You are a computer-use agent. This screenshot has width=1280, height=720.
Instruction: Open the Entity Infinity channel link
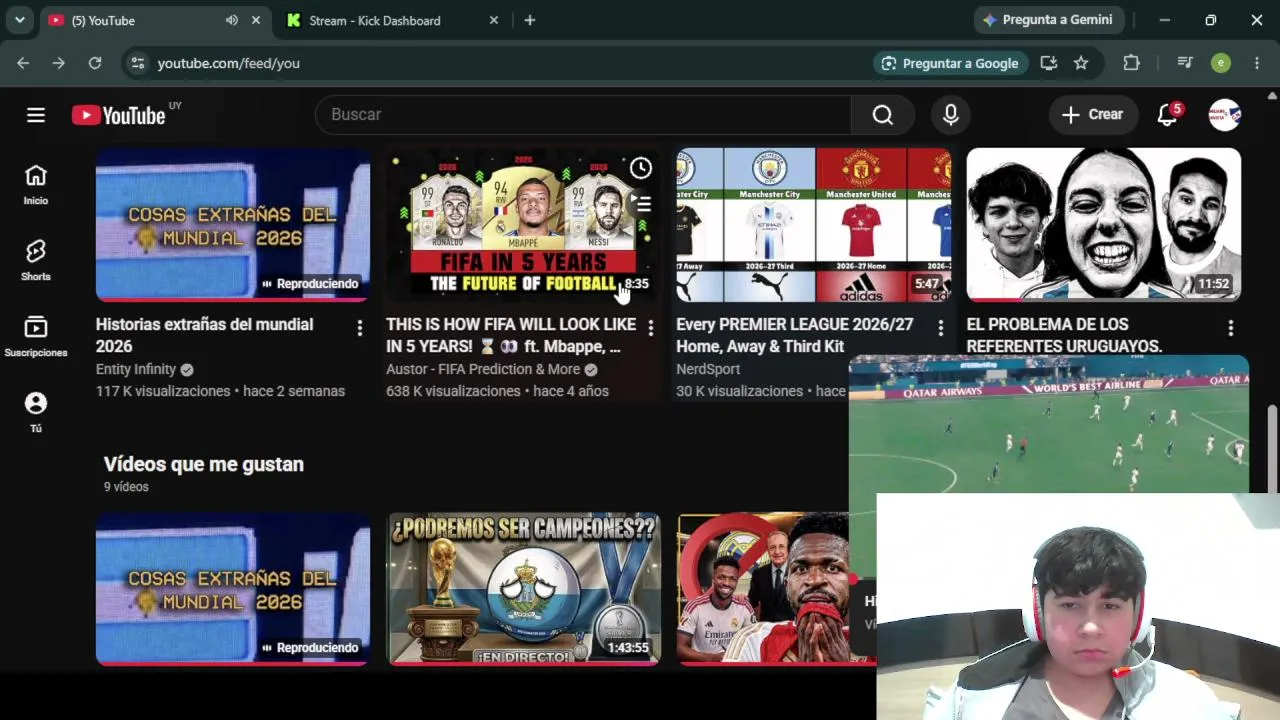coord(136,369)
